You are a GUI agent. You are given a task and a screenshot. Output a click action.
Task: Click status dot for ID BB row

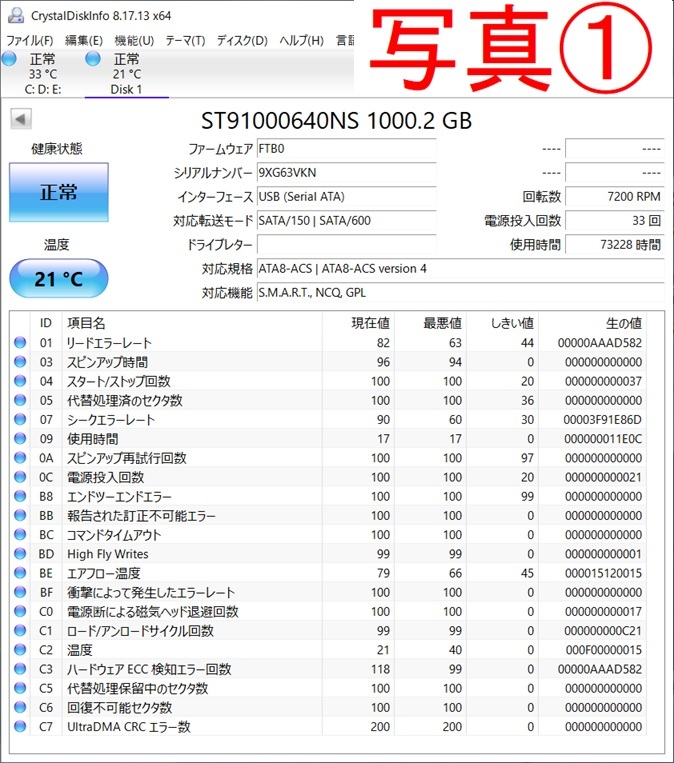pyautogui.click(x=20, y=515)
